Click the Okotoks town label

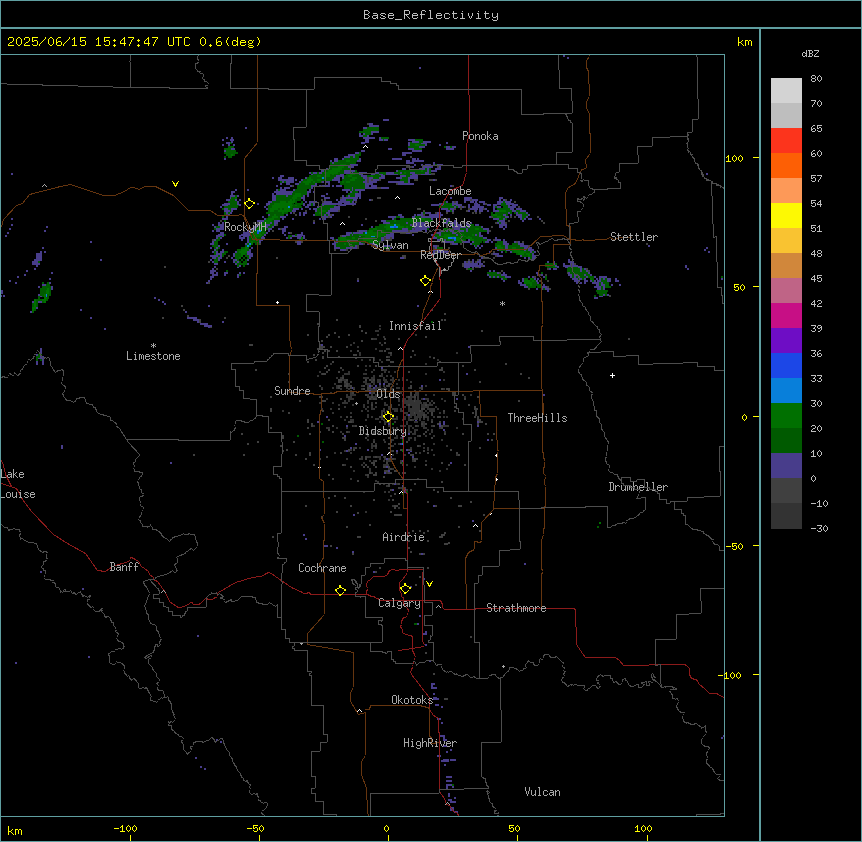pos(412,700)
